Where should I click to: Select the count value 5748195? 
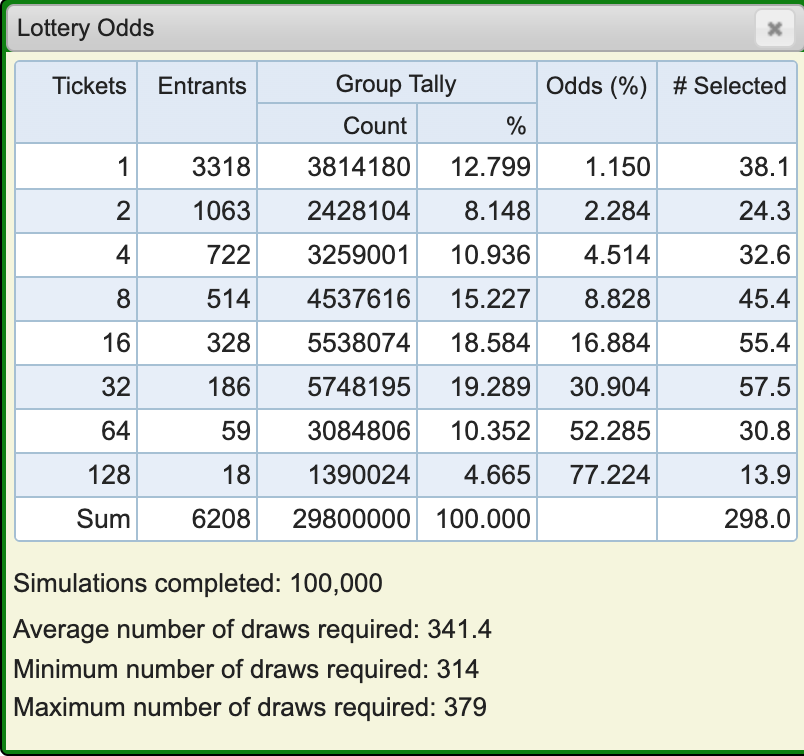[359, 387]
